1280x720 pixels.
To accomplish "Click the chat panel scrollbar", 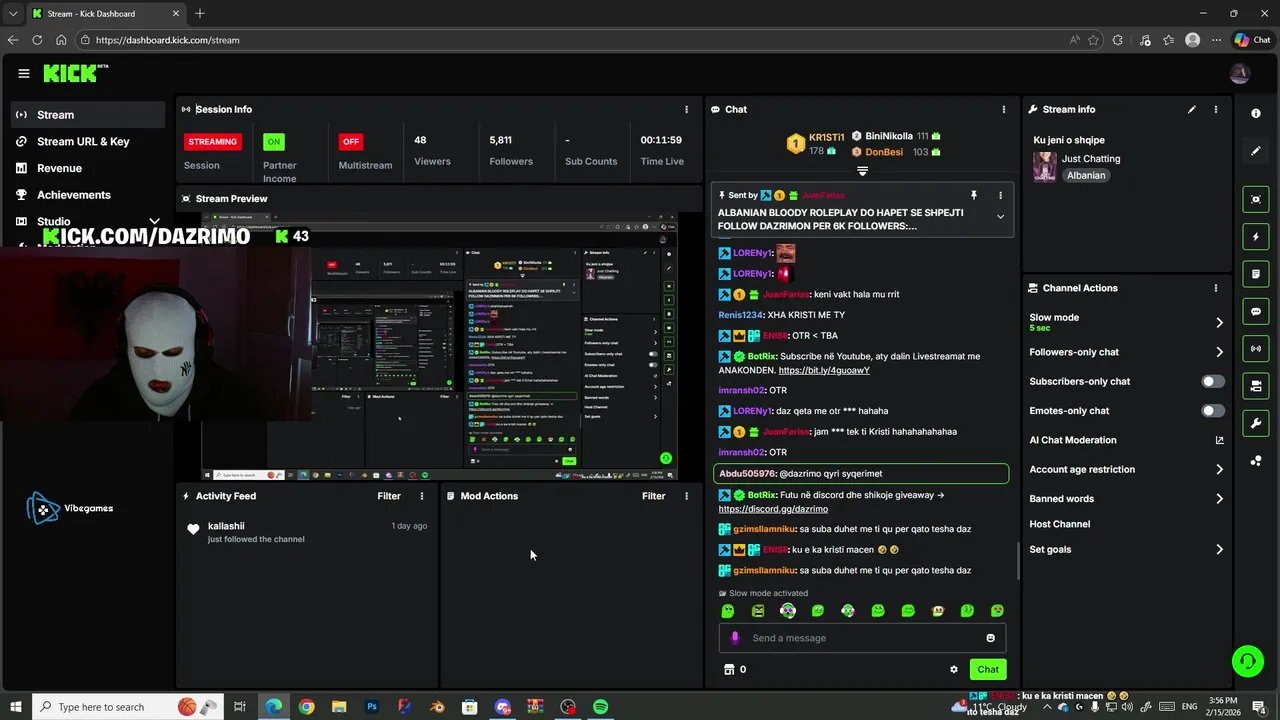I will coord(1018,560).
